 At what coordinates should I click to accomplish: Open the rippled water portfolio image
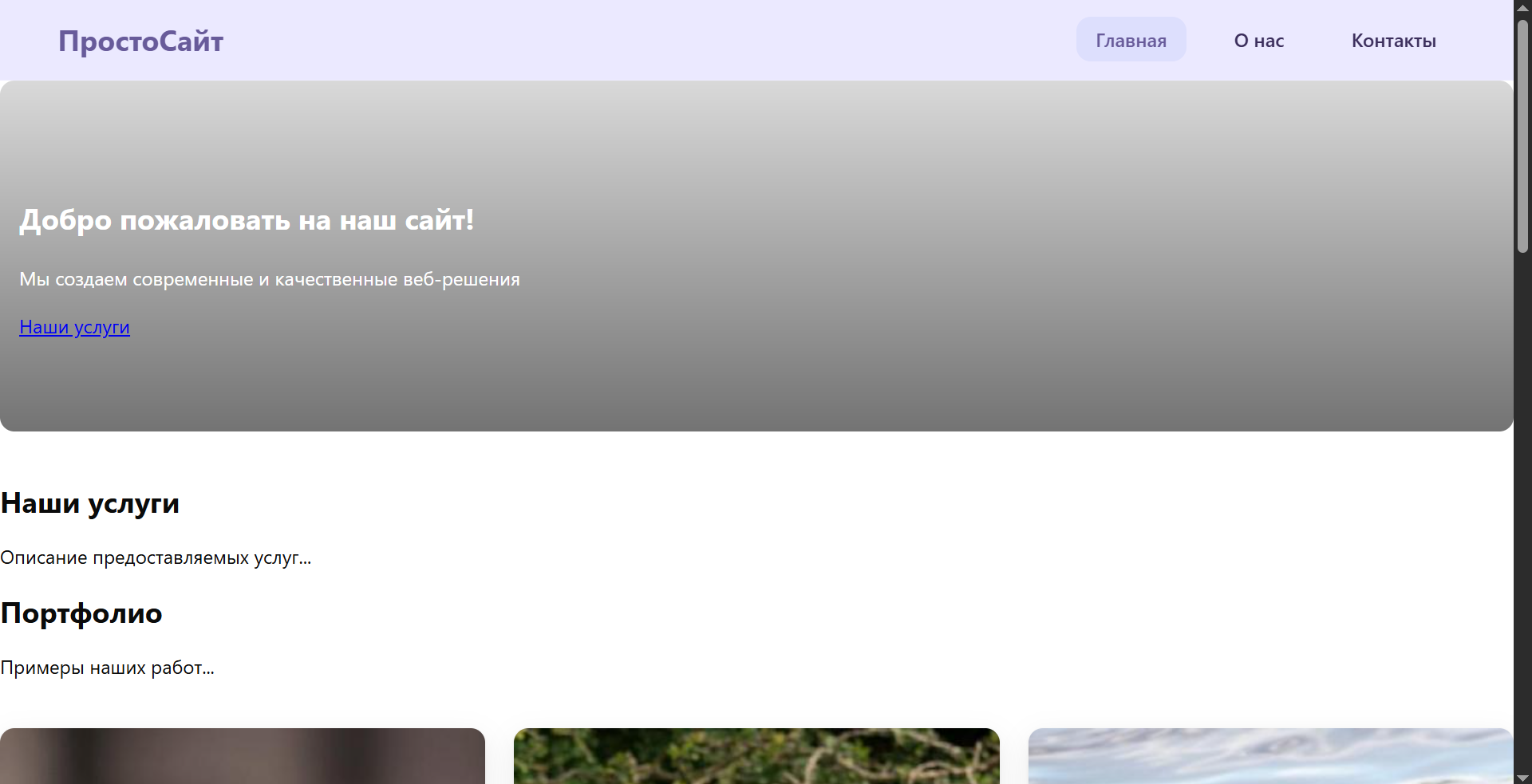click(x=1269, y=756)
